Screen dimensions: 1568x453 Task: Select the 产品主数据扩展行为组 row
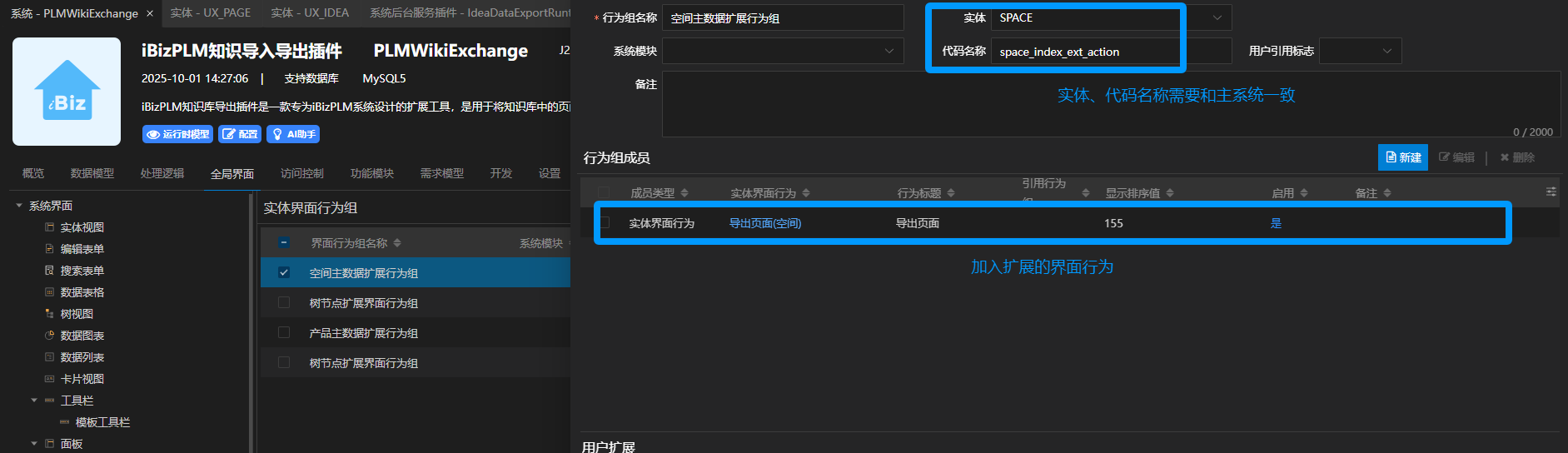coord(416,332)
